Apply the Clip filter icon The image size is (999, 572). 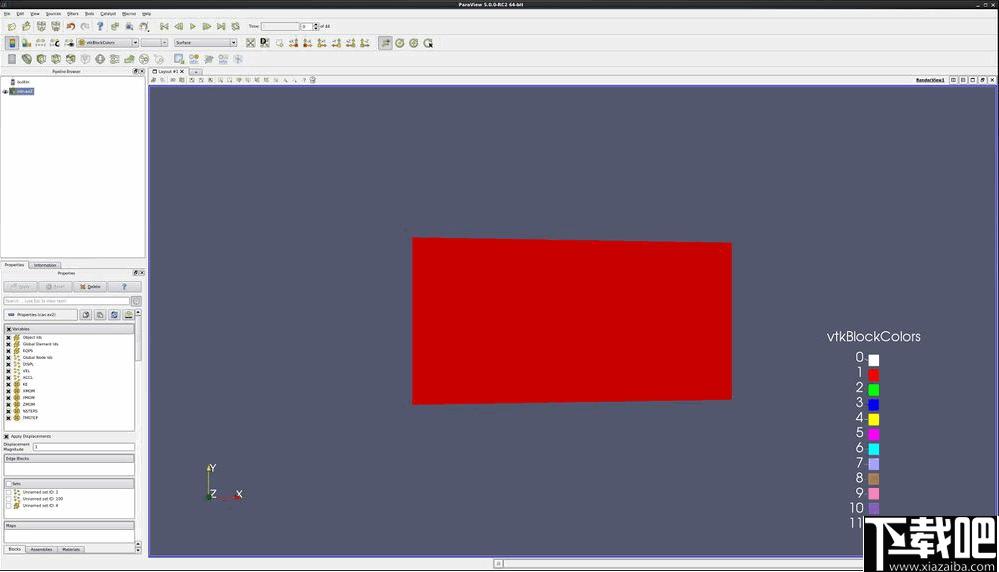(41, 59)
